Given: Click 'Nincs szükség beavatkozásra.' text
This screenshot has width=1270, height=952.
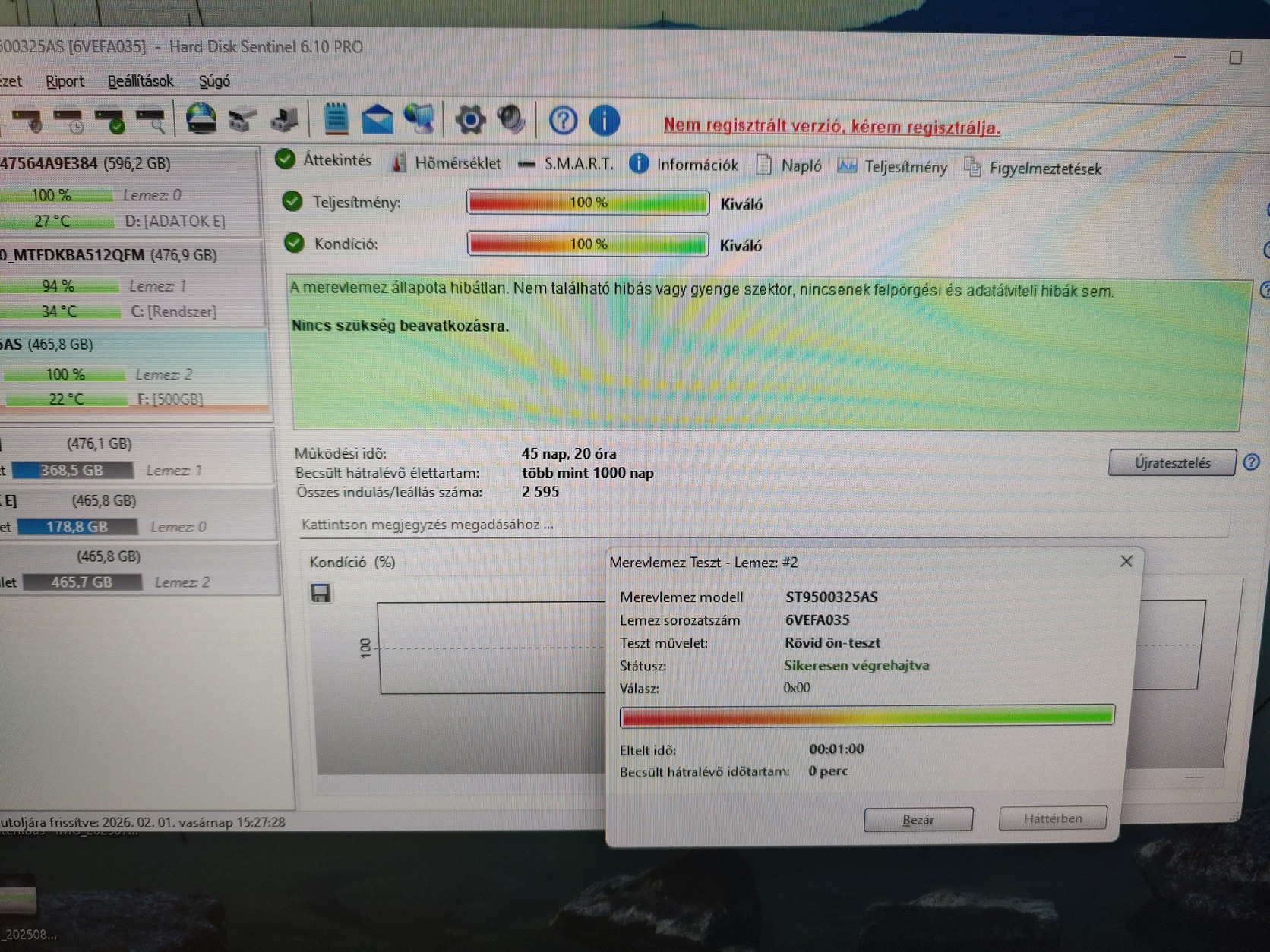Looking at the screenshot, I should click(400, 326).
